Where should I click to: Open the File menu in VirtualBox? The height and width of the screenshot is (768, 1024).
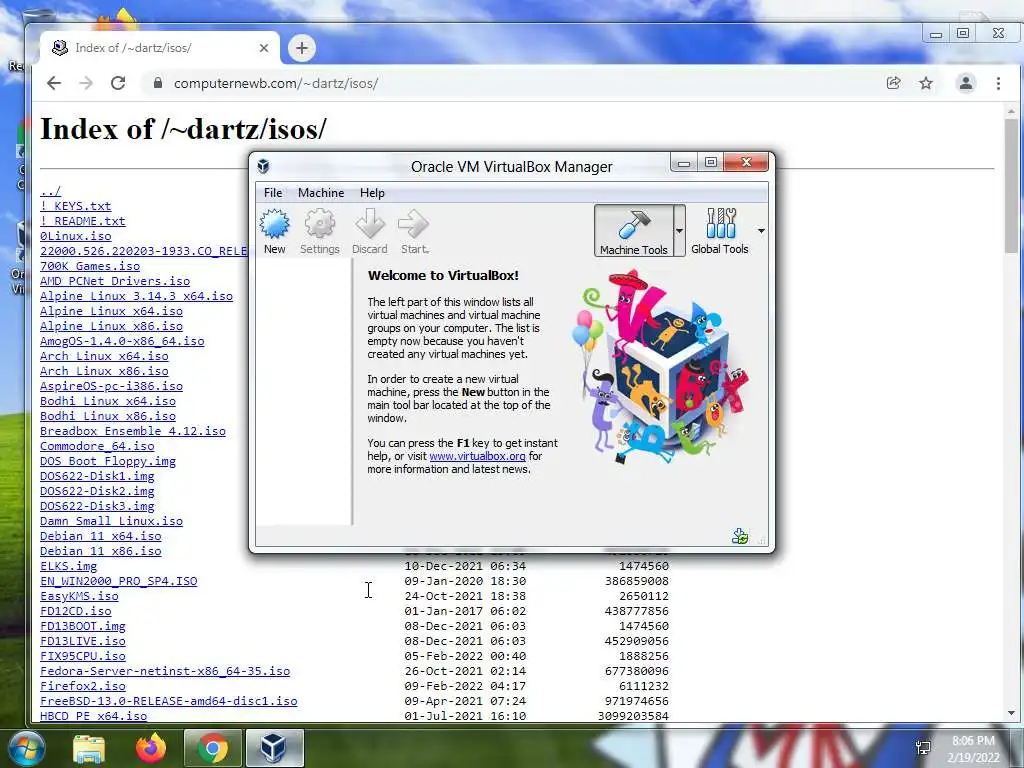pos(273,193)
